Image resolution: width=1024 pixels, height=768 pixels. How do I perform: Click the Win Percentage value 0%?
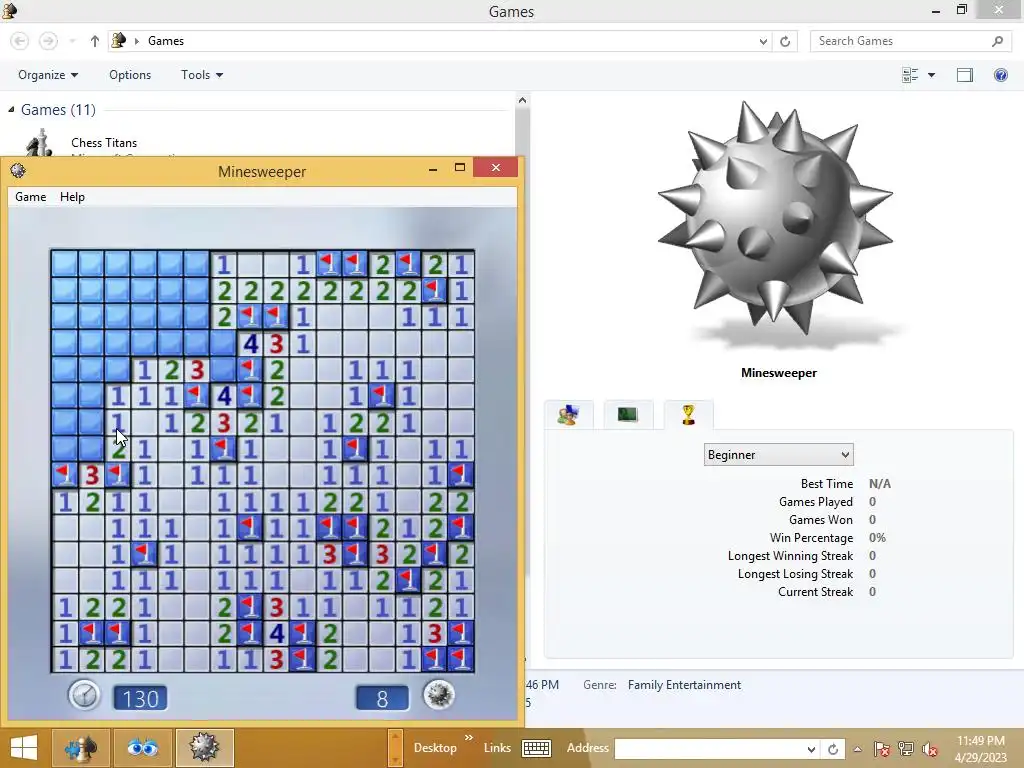coord(877,538)
